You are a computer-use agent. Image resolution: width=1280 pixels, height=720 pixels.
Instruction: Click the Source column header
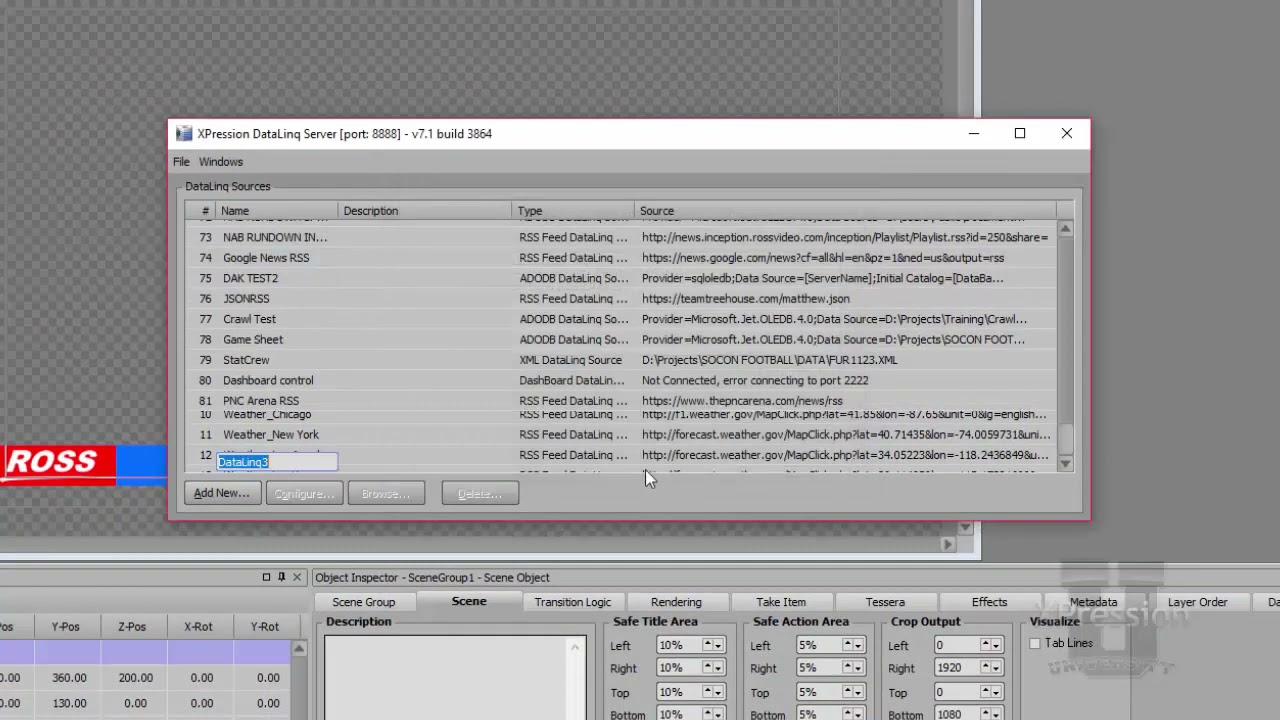point(846,211)
